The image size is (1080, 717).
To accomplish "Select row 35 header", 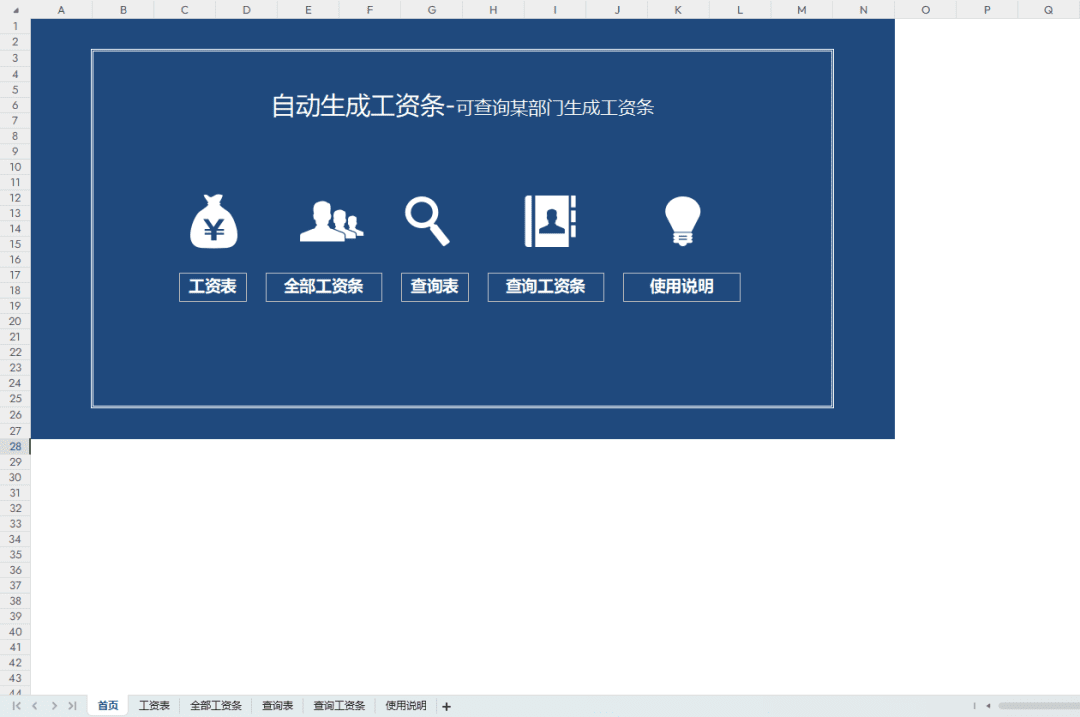I will coord(15,554).
